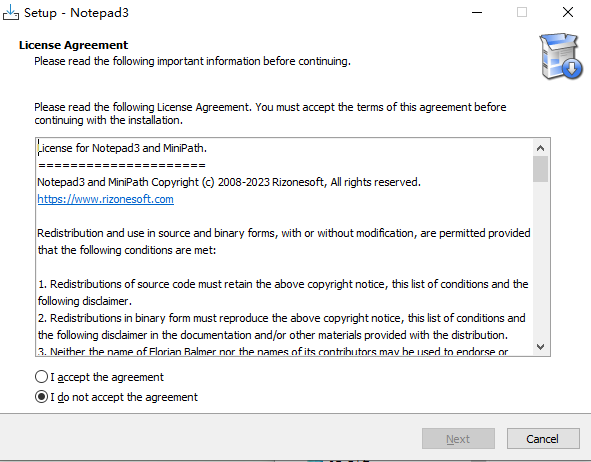
Task: Select "I accept the agreement" radio button
Action: tap(41, 377)
